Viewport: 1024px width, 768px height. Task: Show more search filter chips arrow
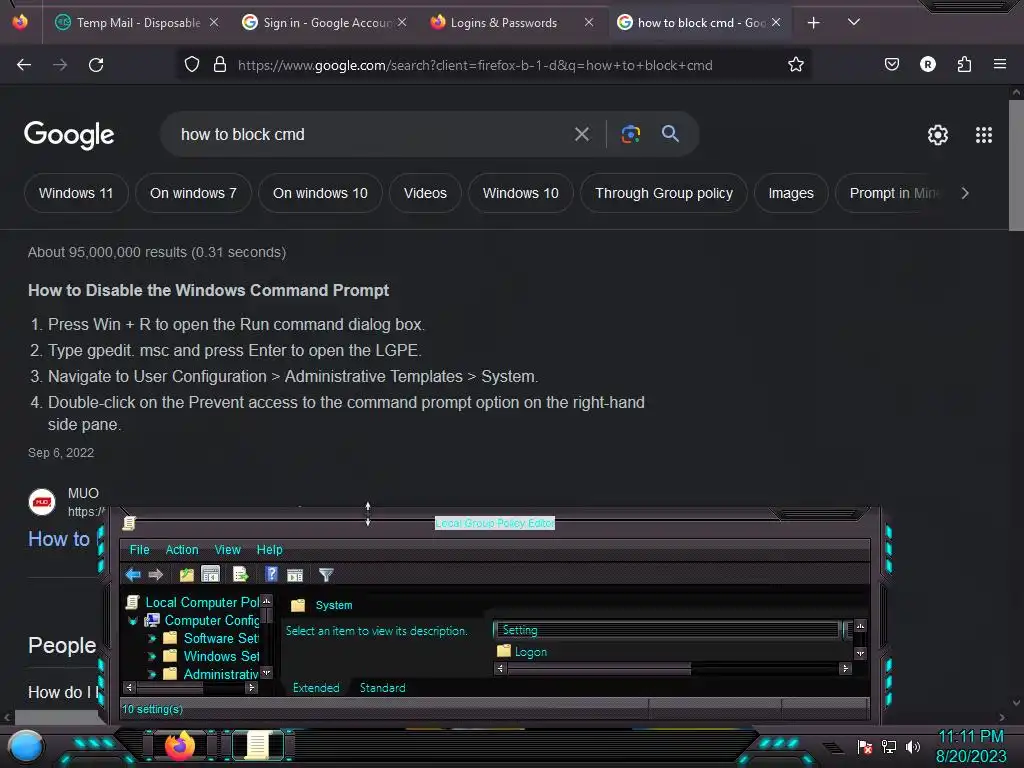click(x=965, y=193)
